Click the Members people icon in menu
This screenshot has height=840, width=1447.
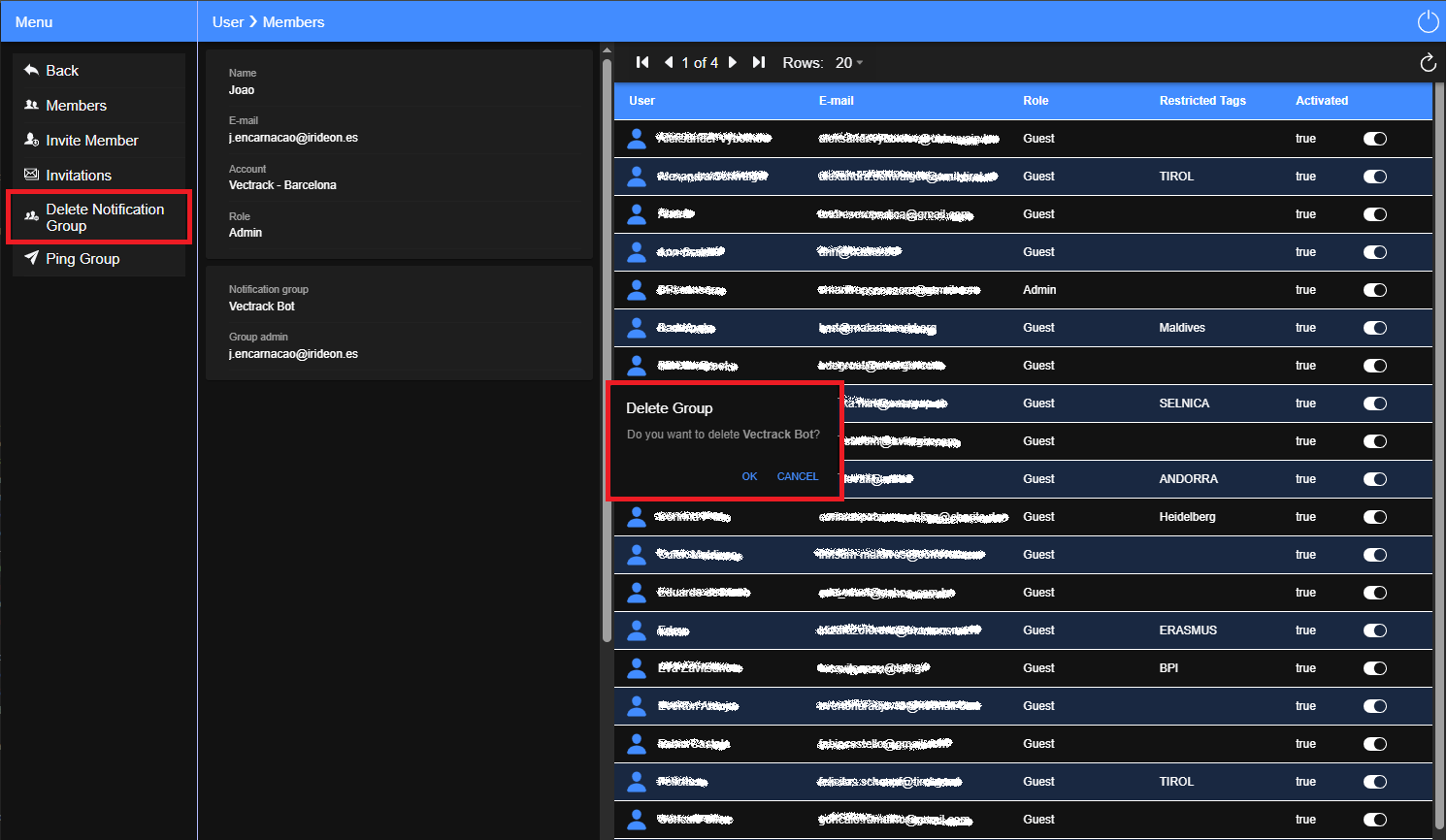click(32, 105)
